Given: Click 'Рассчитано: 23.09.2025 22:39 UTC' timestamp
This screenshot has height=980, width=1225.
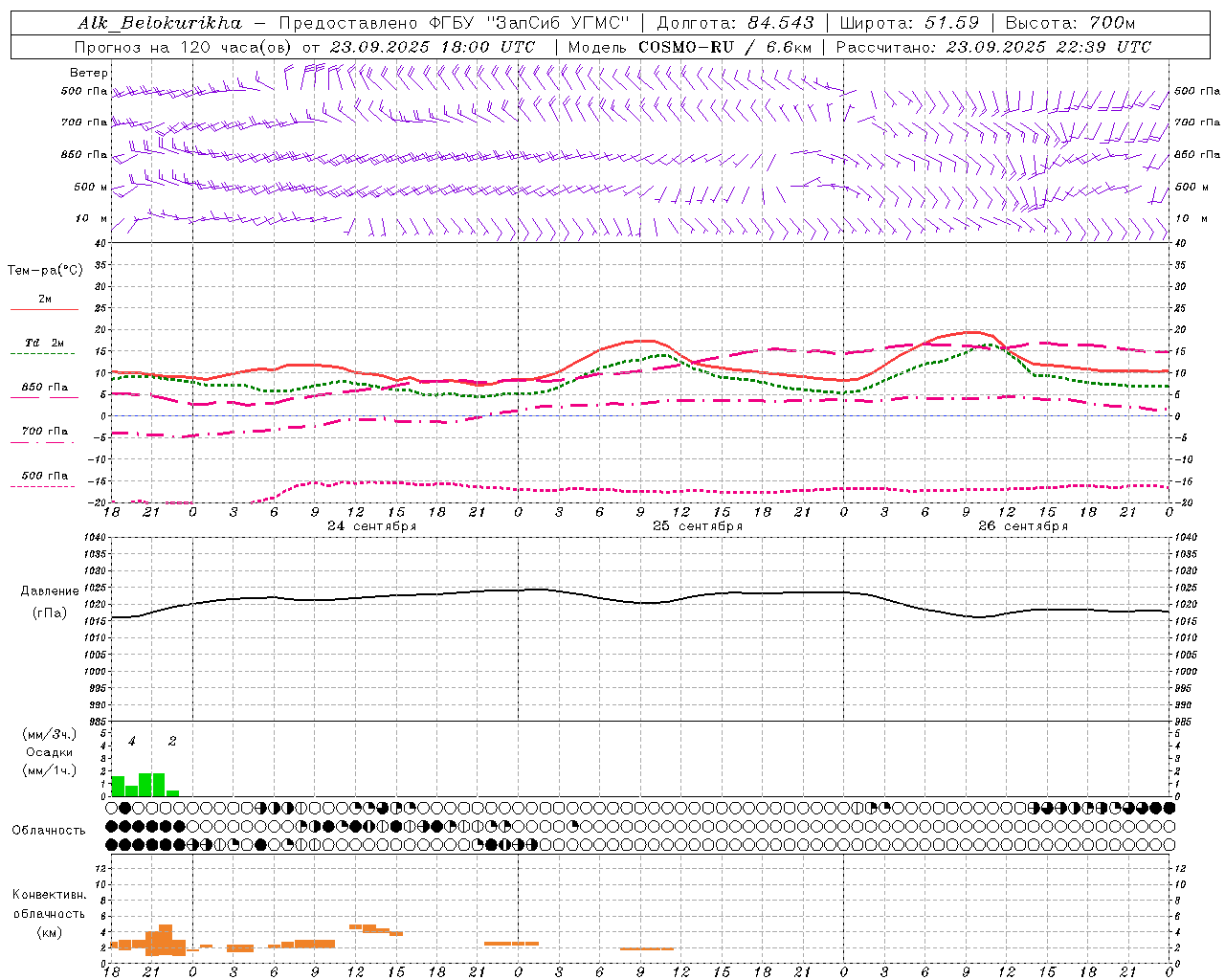Looking at the screenshot, I should (993, 47).
